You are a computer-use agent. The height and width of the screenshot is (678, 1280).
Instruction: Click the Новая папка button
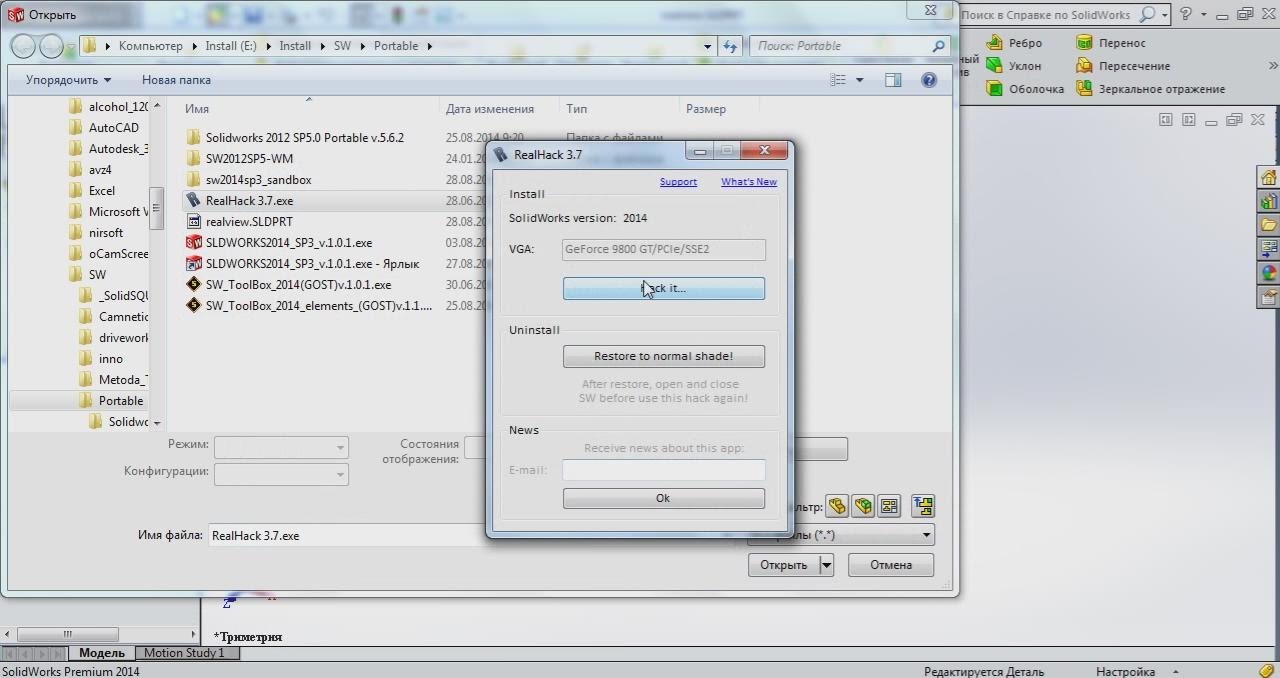[x=176, y=80]
